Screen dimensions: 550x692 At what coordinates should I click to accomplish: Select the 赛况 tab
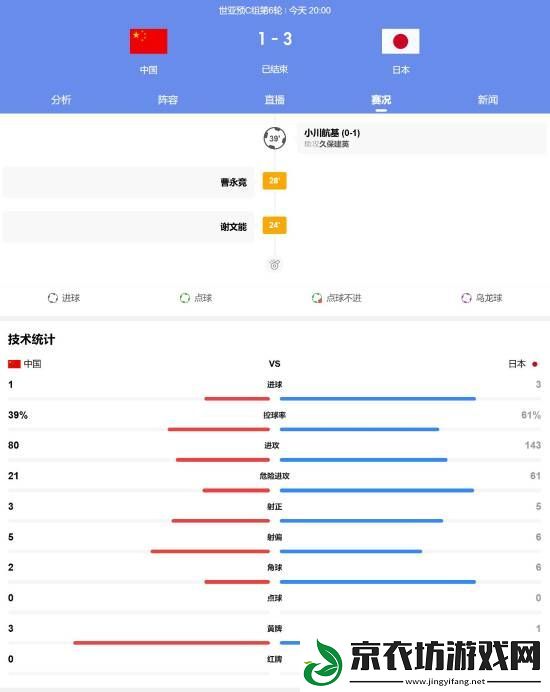[x=381, y=100]
